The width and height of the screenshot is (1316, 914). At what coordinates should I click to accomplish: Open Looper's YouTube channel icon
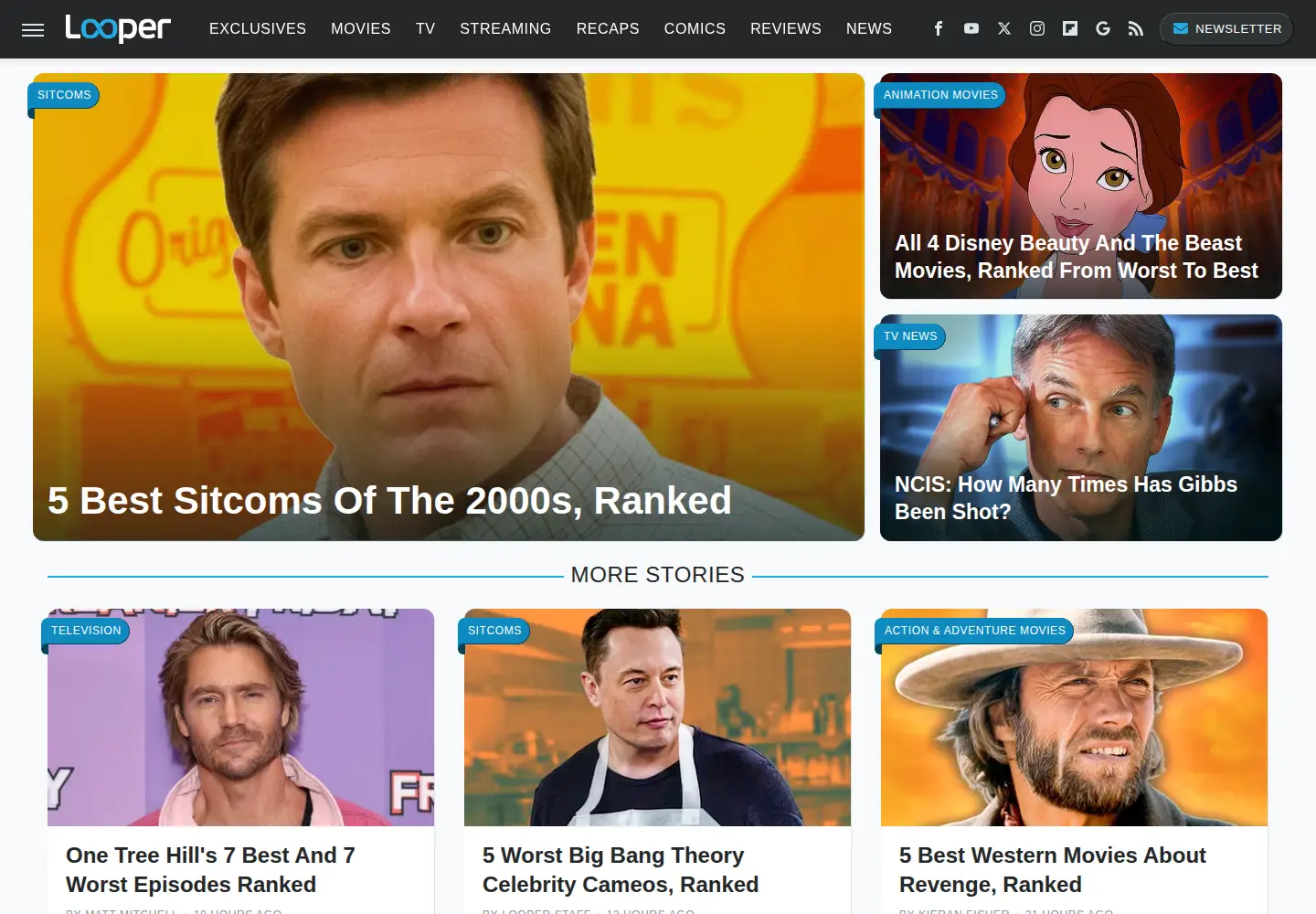pyautogui.click(x=971, y=28)
